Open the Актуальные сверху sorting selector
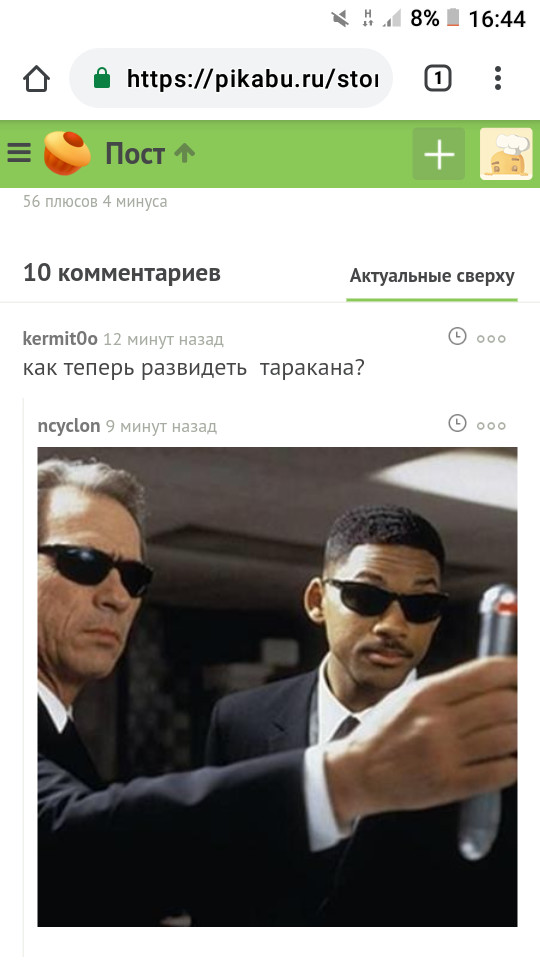540x960 pixels. [432, 277]
